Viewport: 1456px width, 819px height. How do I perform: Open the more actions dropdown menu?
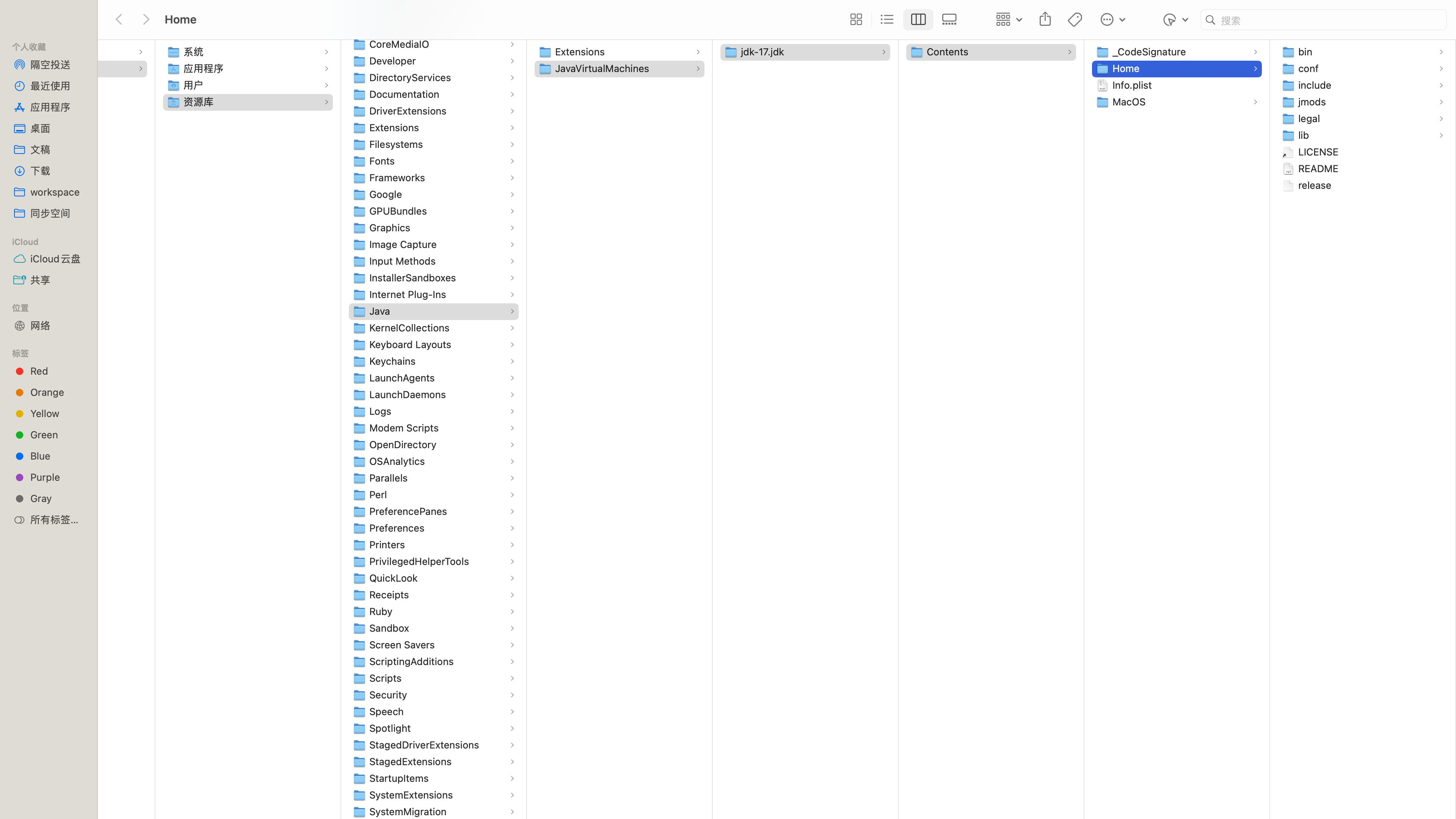pyautogui.click(x=1112, y=20)
